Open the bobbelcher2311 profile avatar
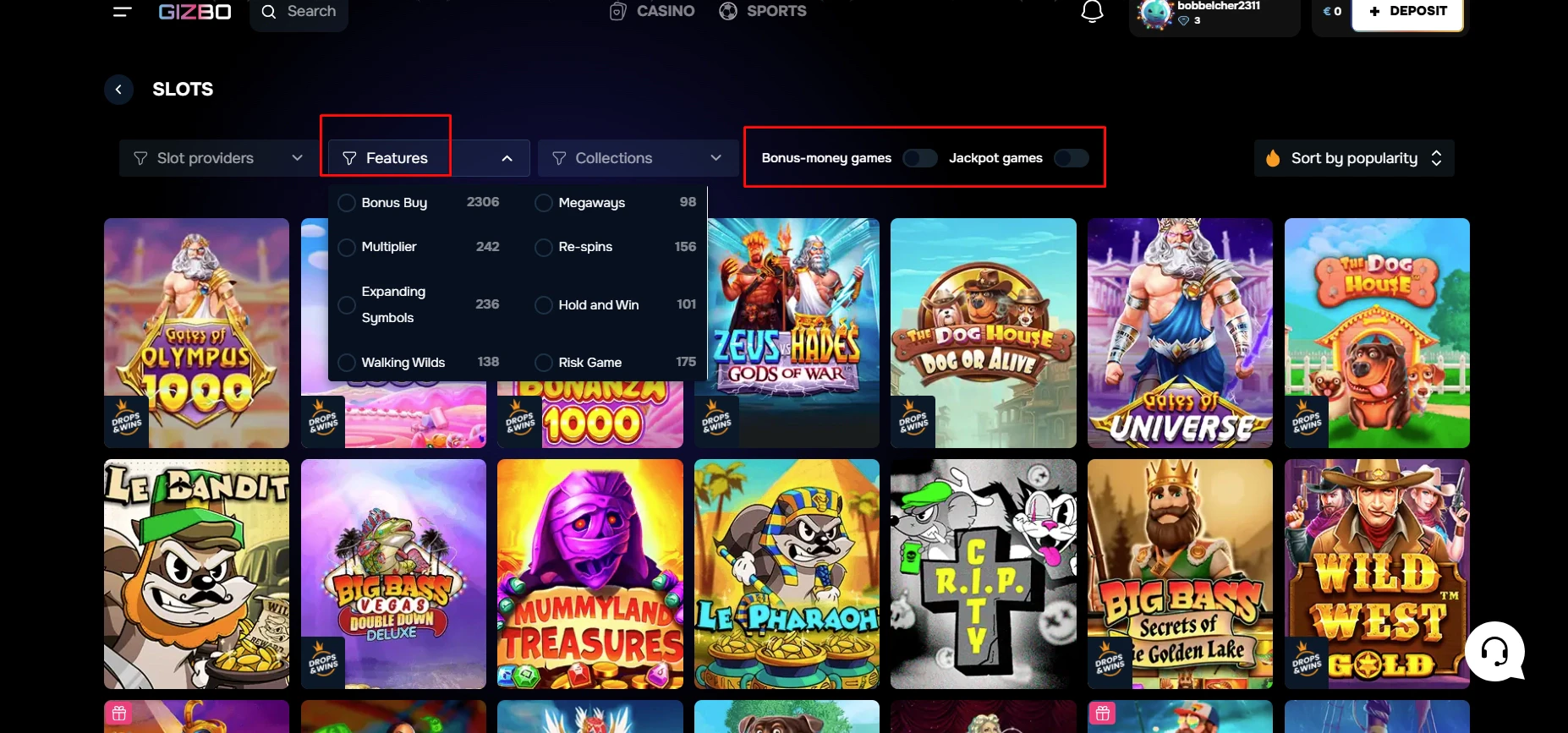This screenshot has height=733, width=1568. pos(1154,14)
